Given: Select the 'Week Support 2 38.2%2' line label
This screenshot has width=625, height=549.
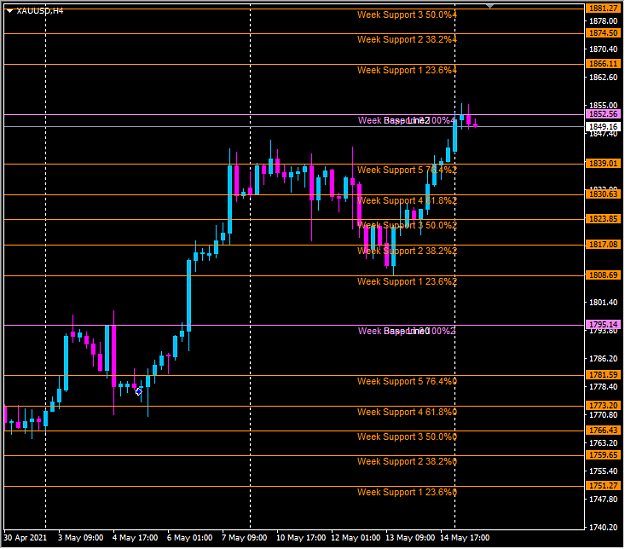Looking at the screenshot, I should click(407, 251).
